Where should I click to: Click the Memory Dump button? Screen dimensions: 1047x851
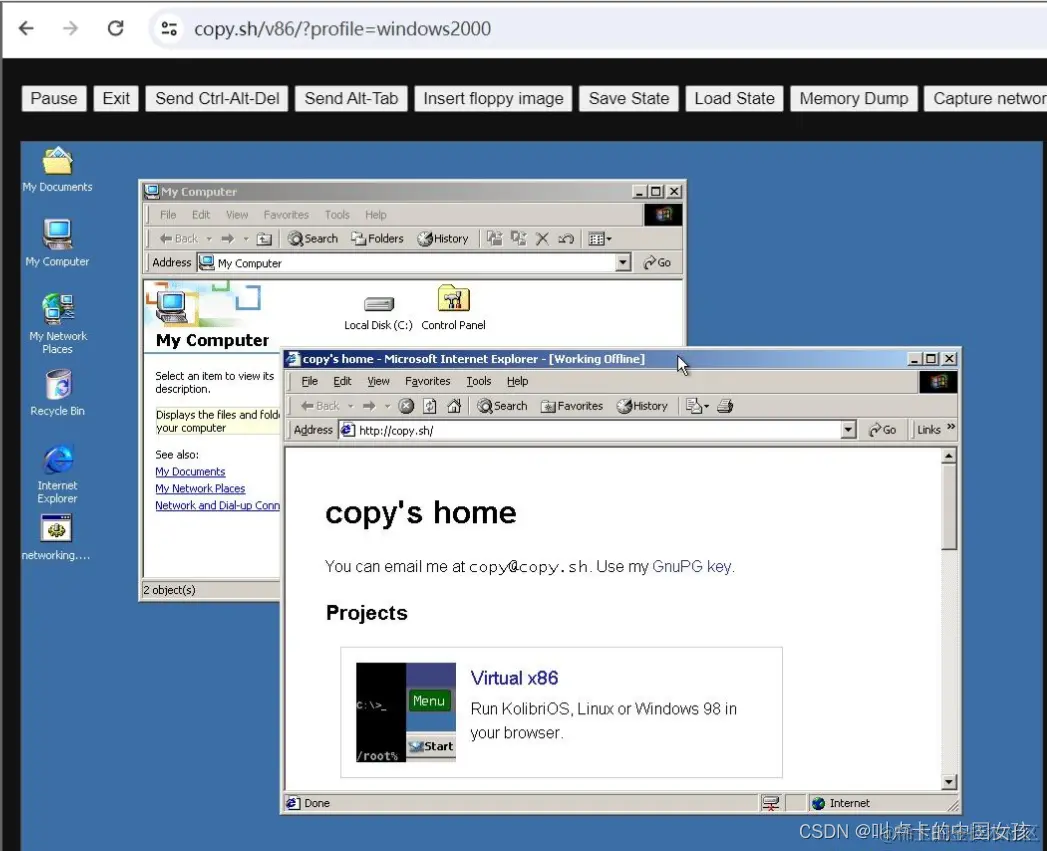854,98
